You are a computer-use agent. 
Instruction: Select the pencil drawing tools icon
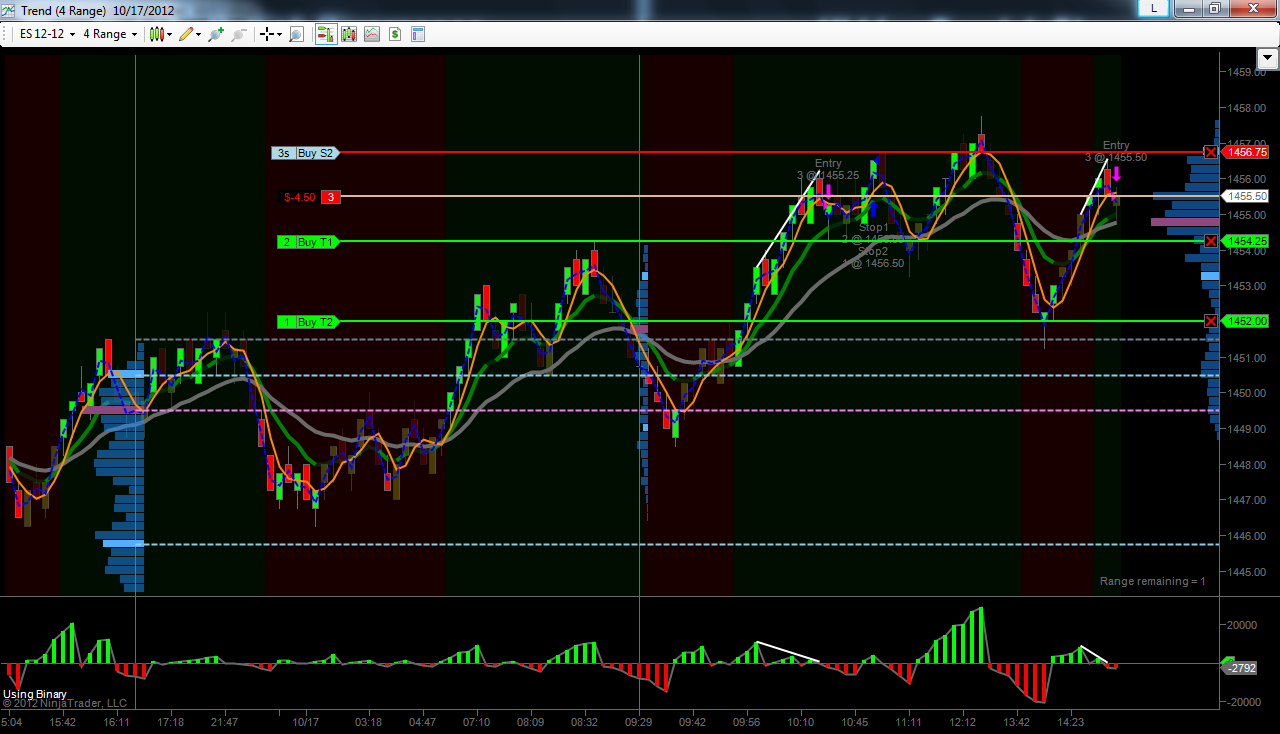tap(185, 34)
